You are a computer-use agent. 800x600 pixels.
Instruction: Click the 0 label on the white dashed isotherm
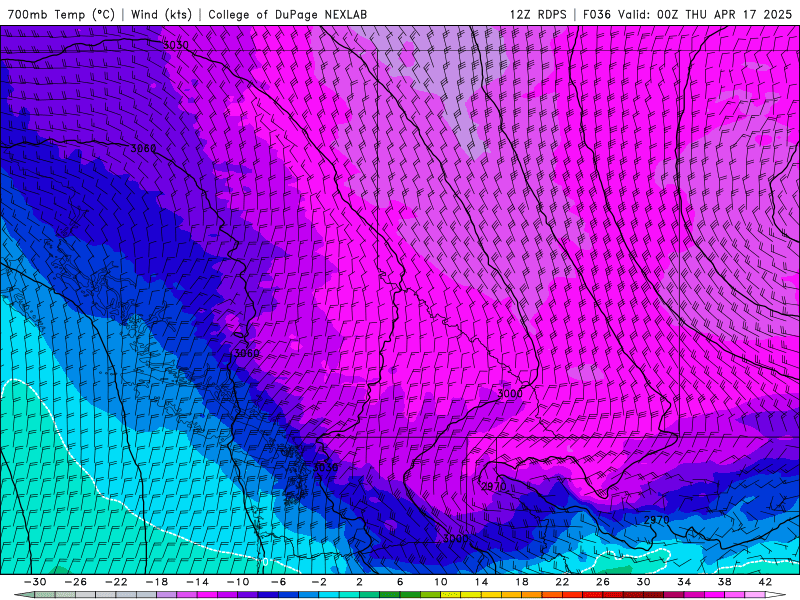click(265, 562)
